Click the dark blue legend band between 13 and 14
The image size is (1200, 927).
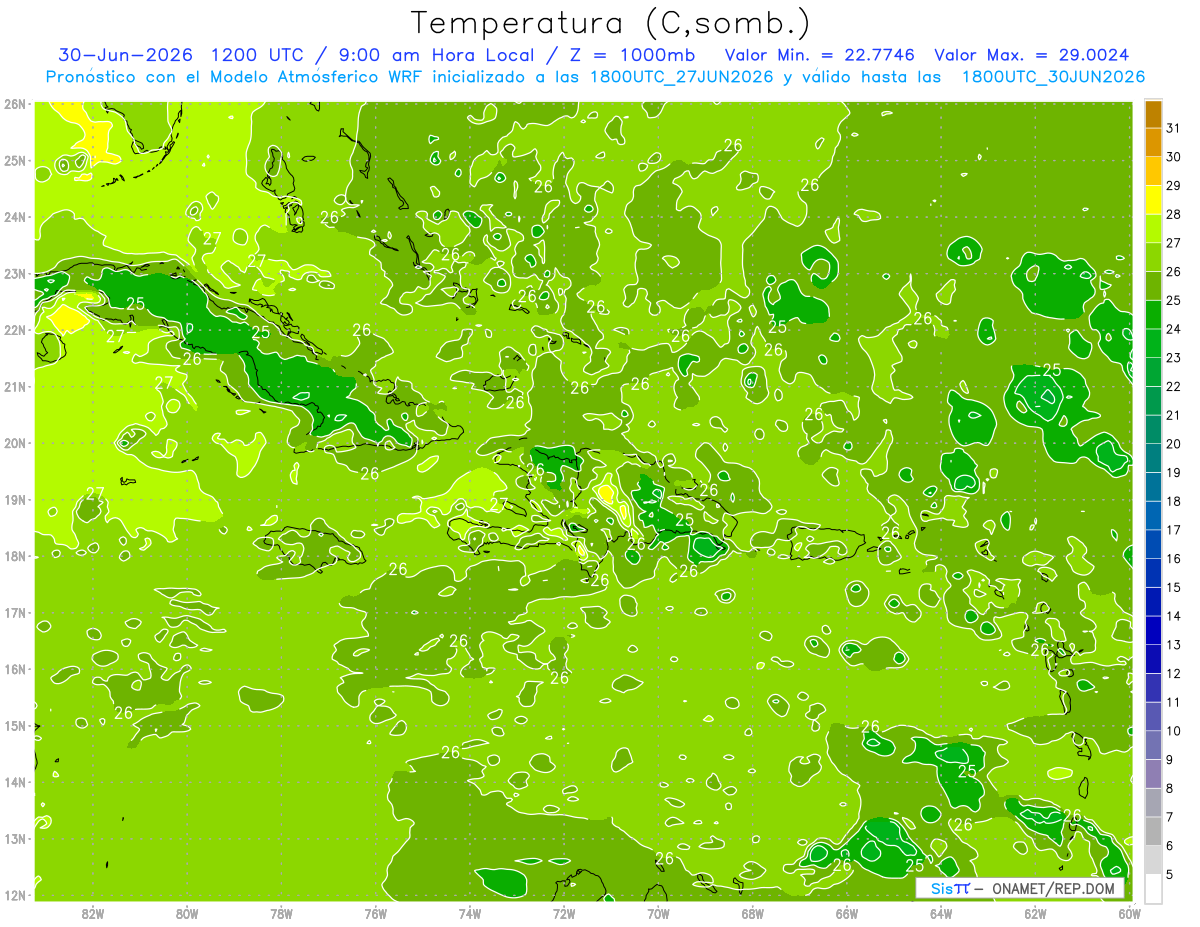1153,630
